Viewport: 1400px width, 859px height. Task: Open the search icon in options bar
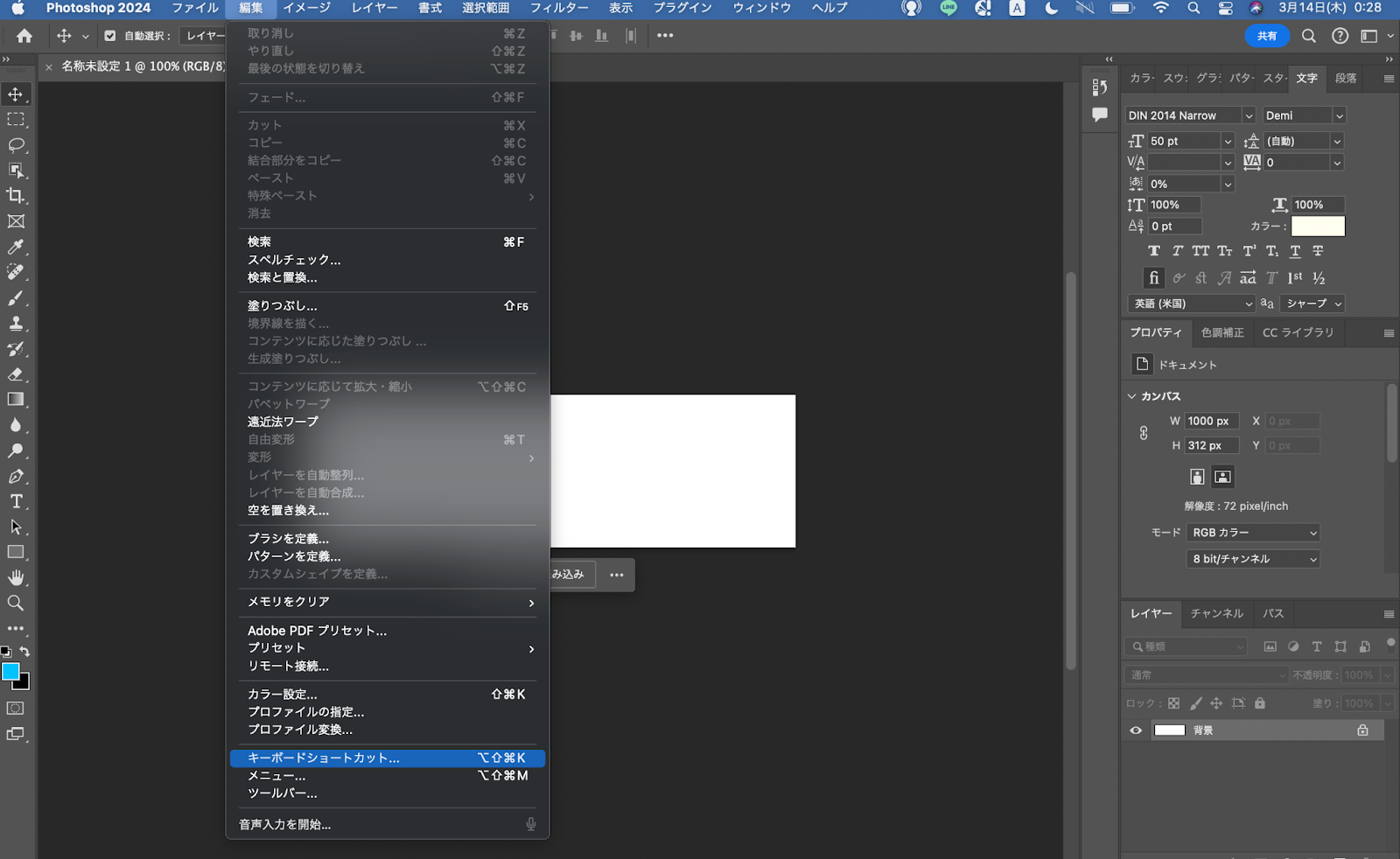[x=1309, y=36]
